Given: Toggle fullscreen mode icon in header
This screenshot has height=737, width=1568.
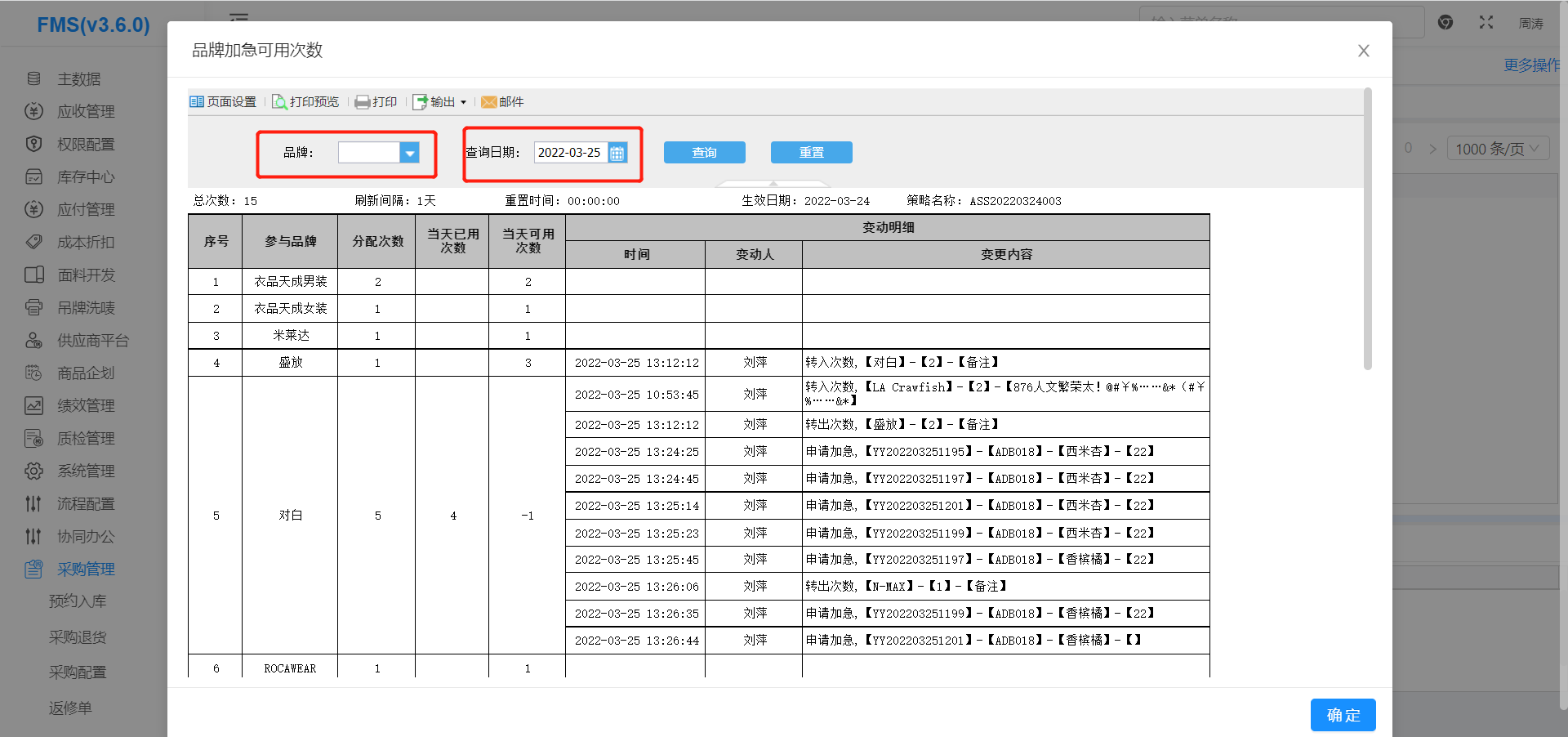Looking at the screenshot, I should point(1486,23).
